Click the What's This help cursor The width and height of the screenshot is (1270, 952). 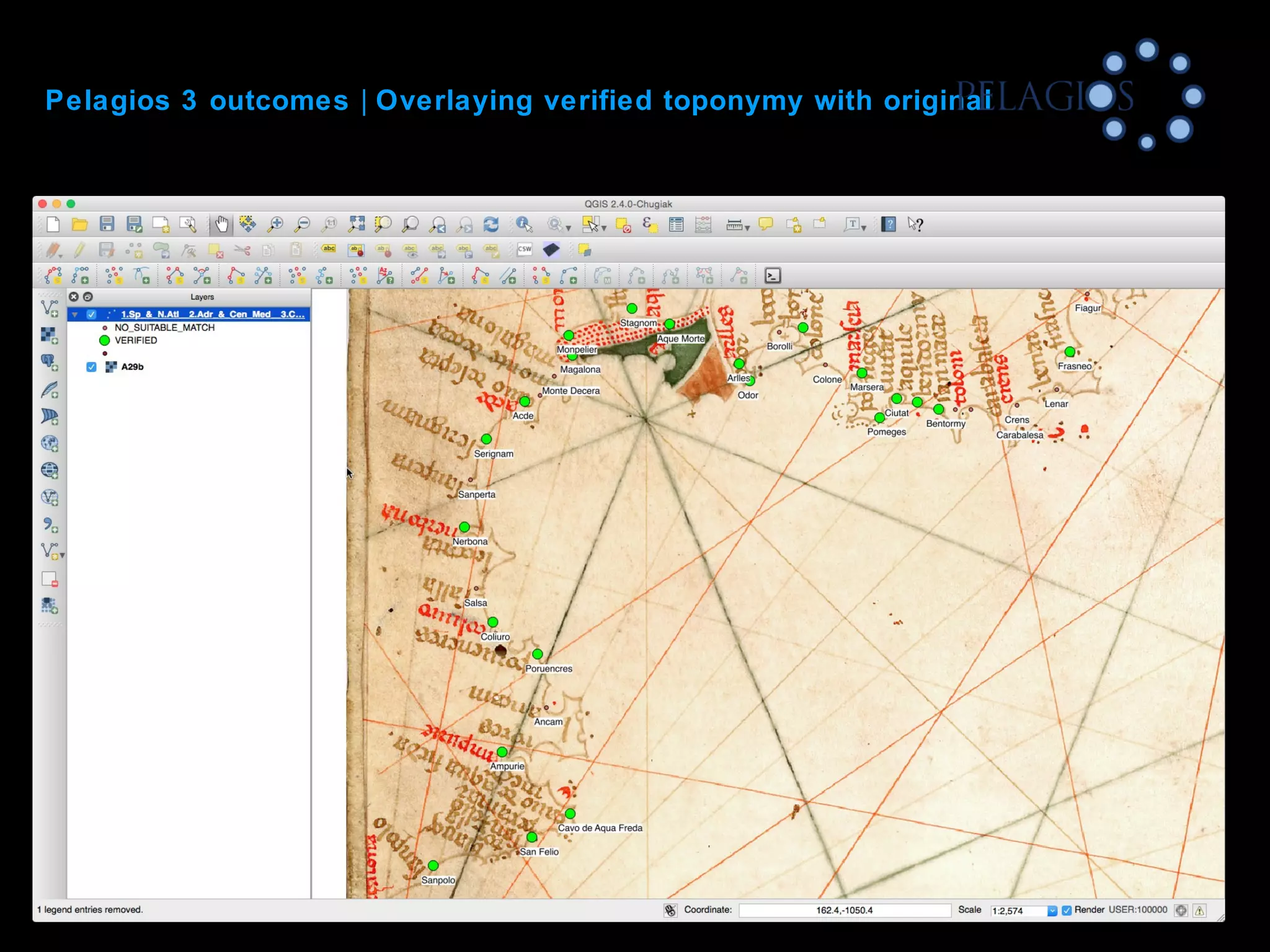point(915,224)
